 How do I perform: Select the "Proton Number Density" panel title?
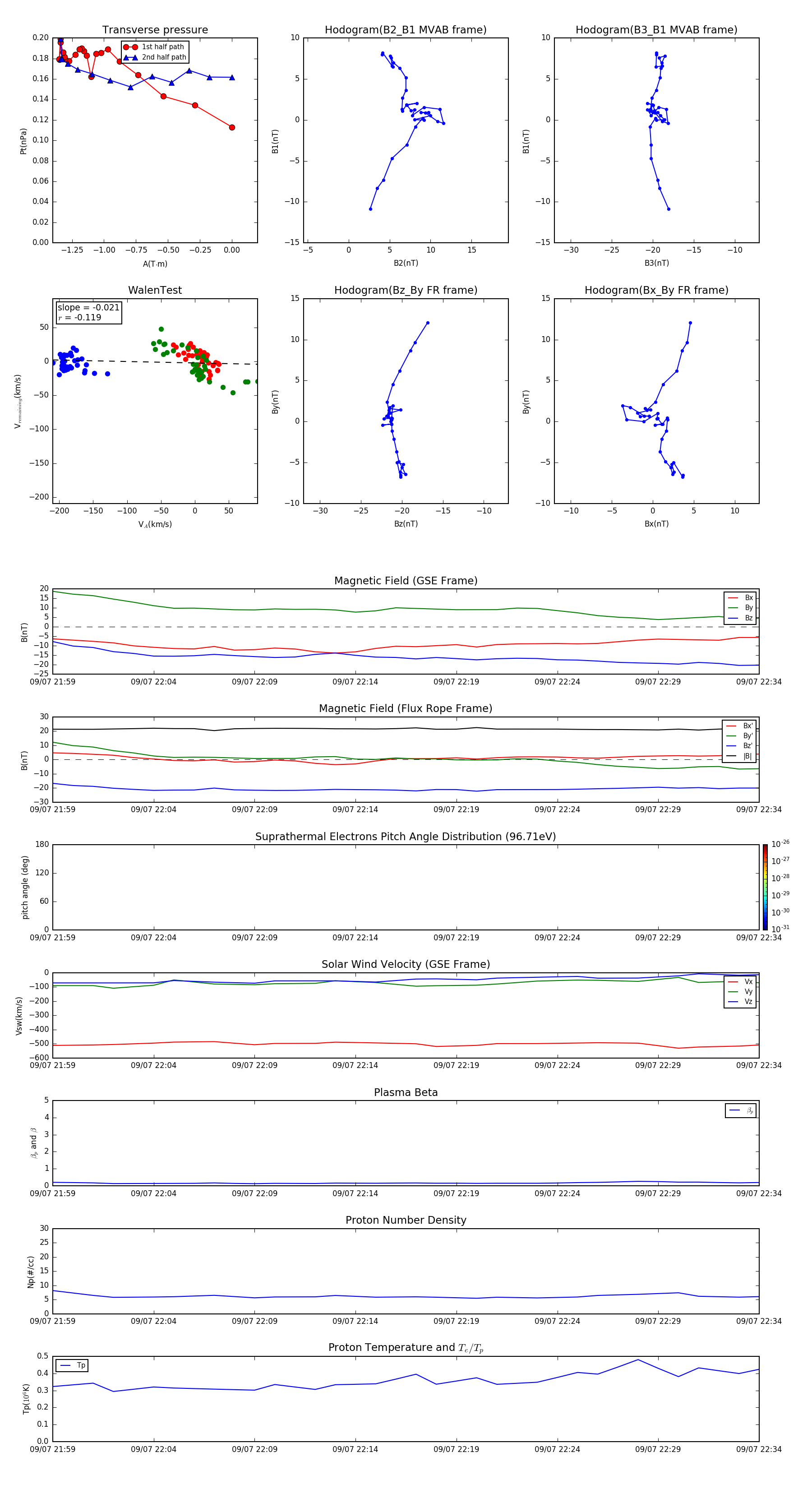[406, 1220]
